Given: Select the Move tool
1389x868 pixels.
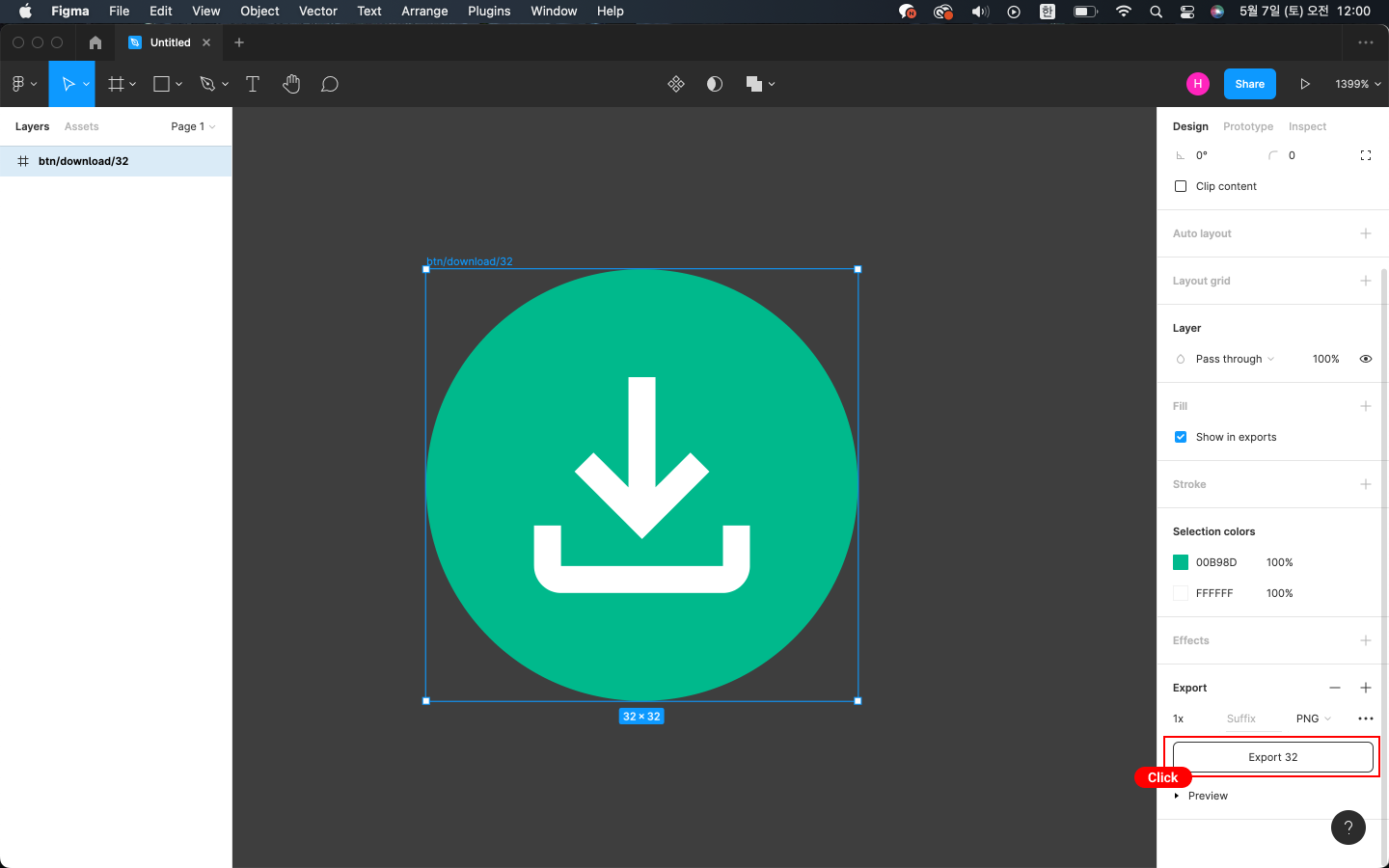Looking at the screenshot, I should click(68, 84).
